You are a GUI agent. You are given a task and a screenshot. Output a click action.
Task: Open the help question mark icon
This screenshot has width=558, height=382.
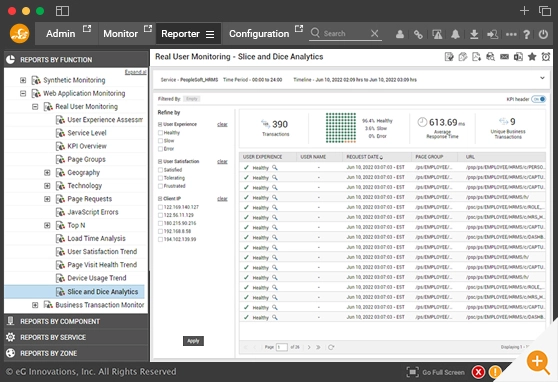(527, 34)
